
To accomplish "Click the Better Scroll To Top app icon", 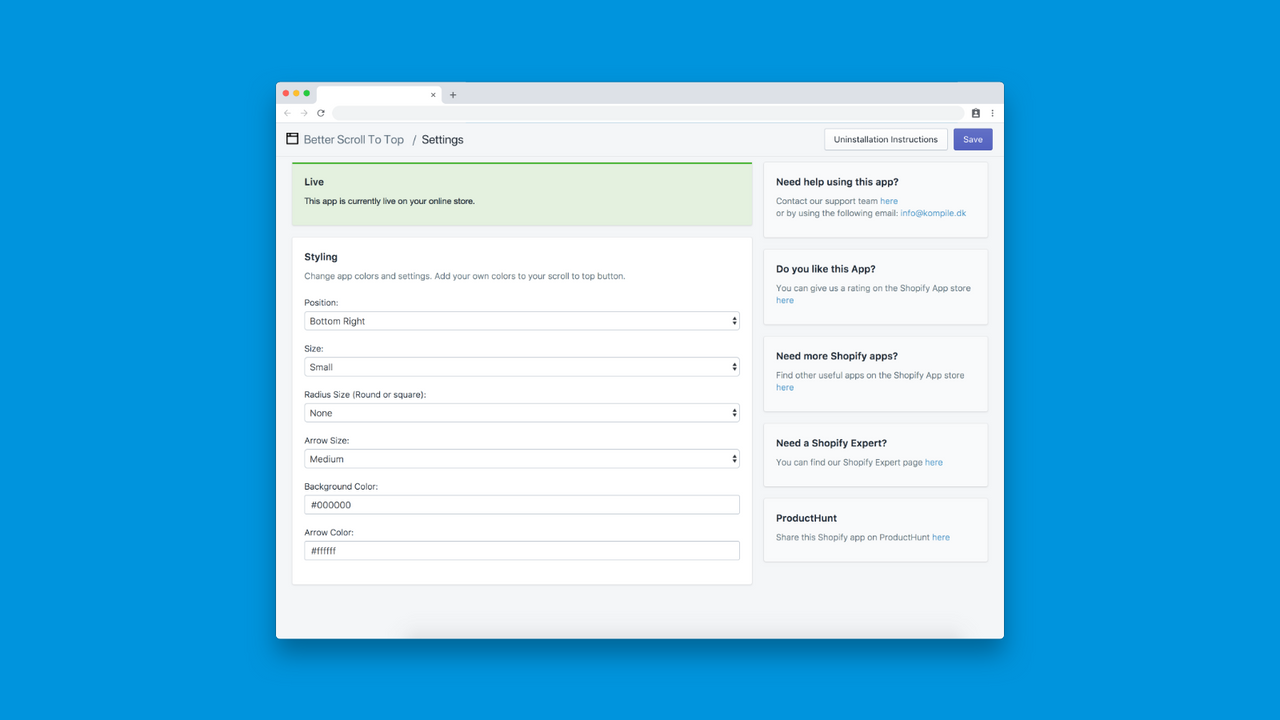I will 291,139.
